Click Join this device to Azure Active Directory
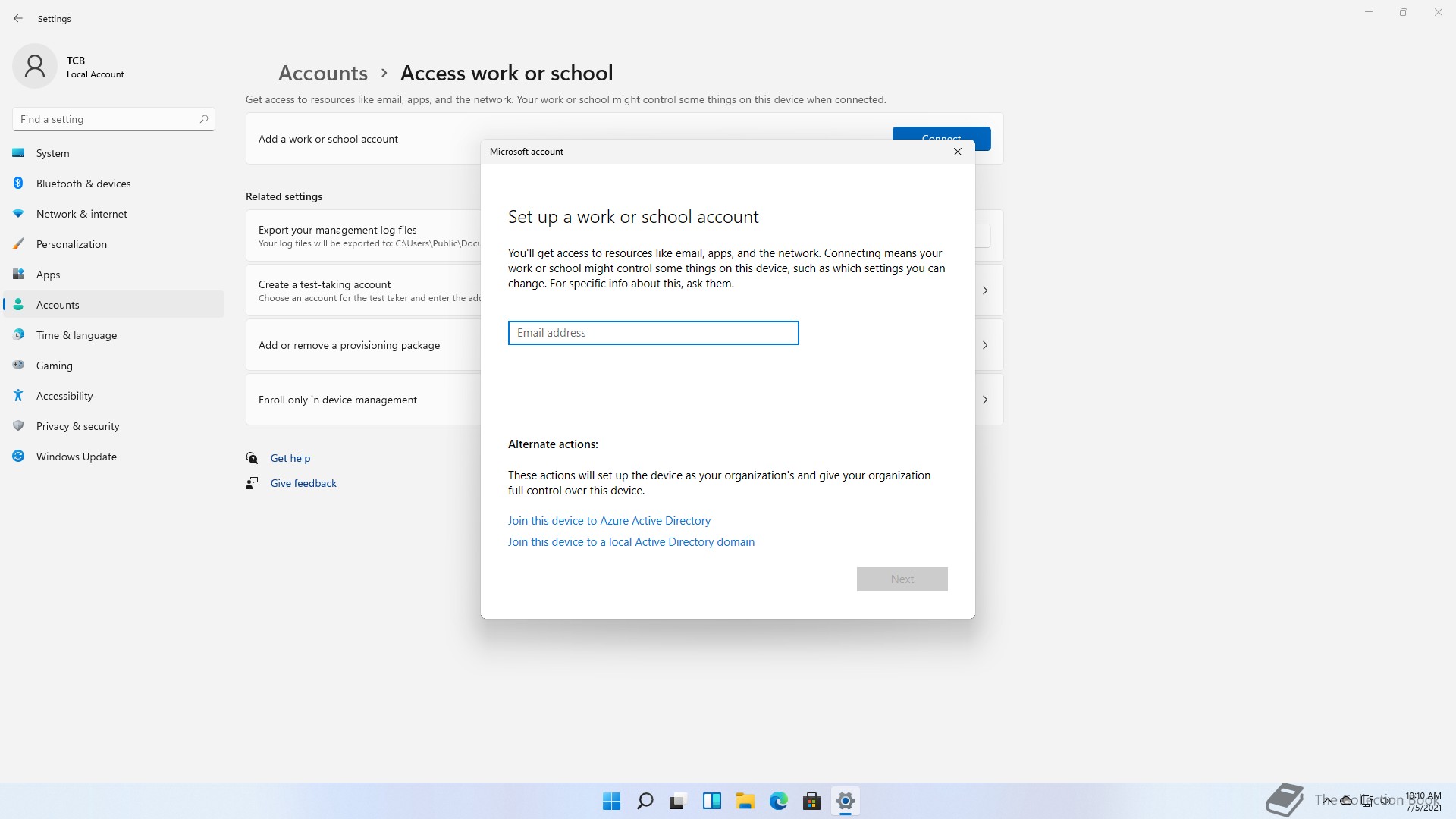 point(609,521)
